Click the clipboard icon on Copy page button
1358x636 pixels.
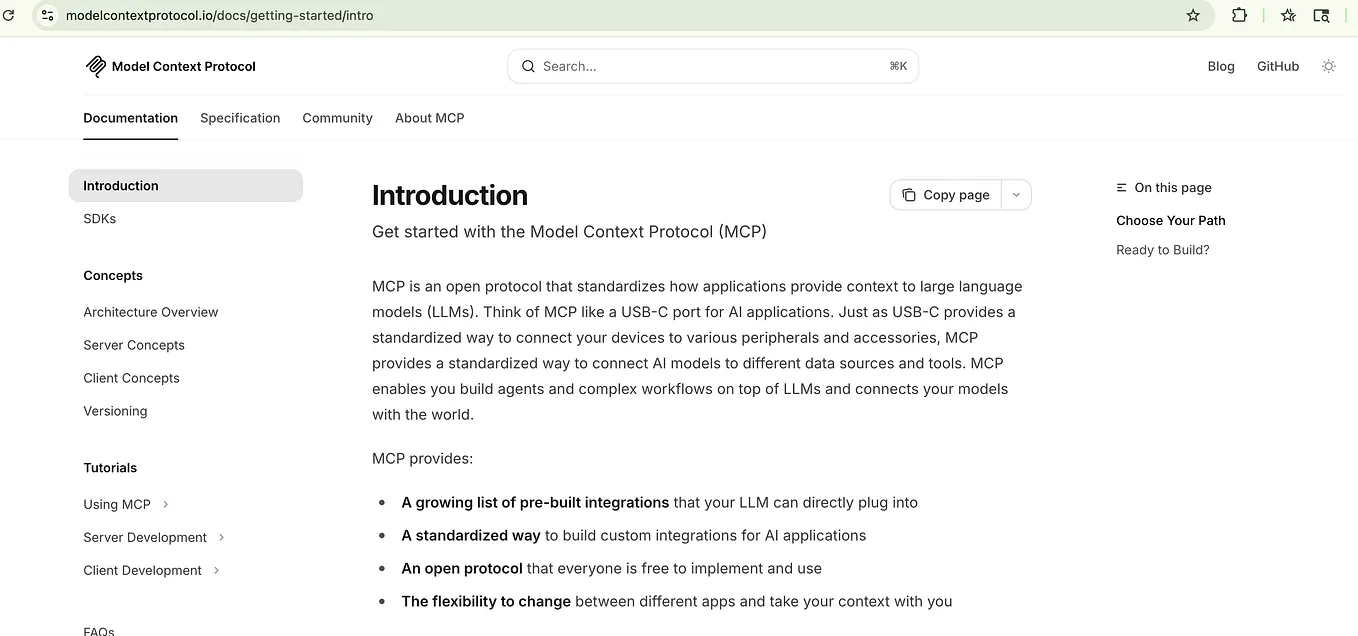click(x=910, y=195)
